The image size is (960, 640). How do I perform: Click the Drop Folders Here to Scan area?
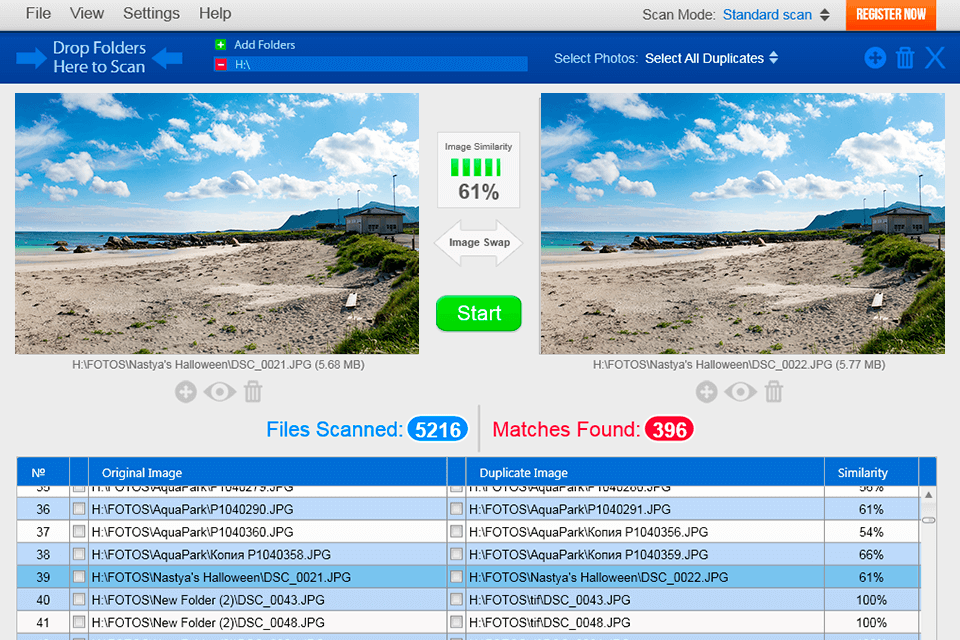pyautogui.click(x=99, y=58)
